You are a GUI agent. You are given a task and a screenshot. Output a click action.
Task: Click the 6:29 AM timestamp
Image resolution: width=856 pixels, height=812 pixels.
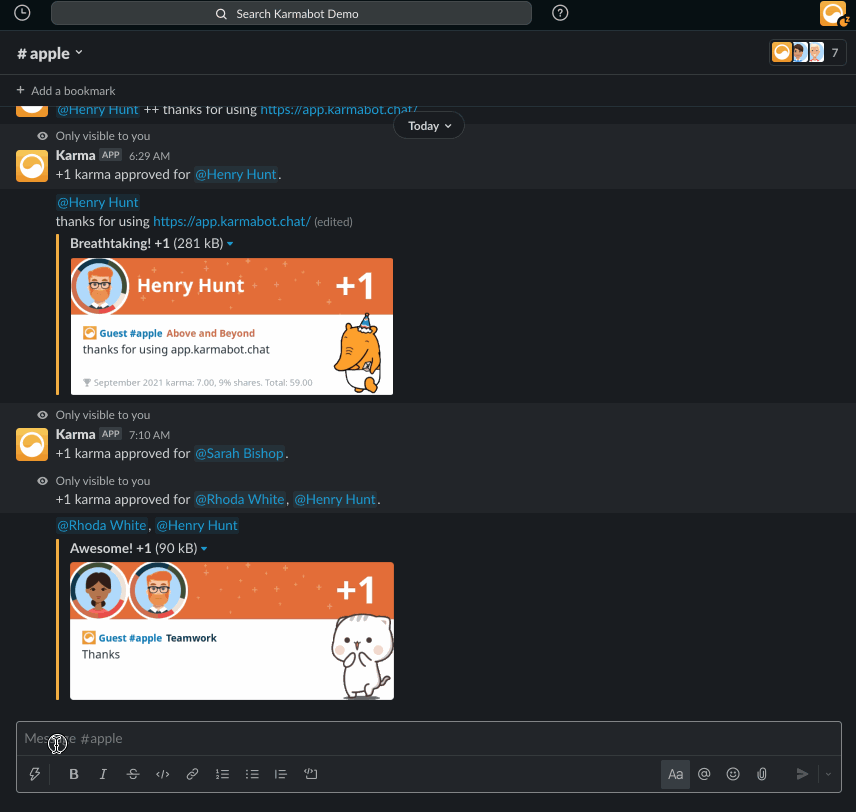(x=149, y=156)
